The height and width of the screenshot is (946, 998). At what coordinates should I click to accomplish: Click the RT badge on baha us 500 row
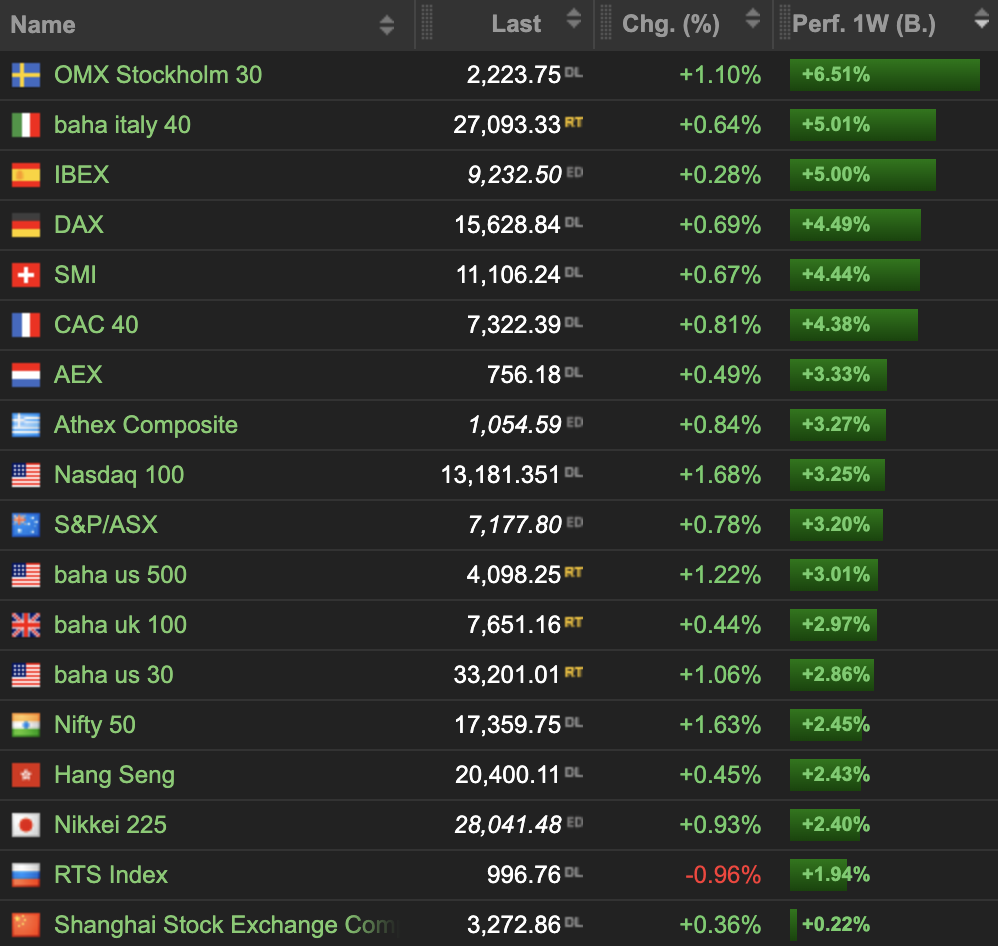(573, 572)
